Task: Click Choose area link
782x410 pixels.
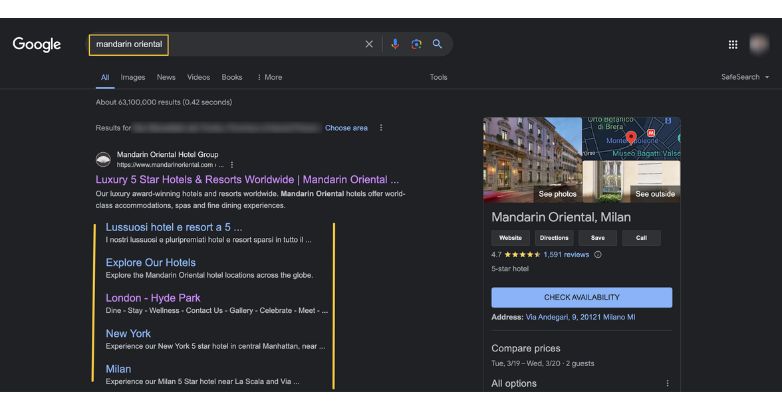Action: (346, 128)
